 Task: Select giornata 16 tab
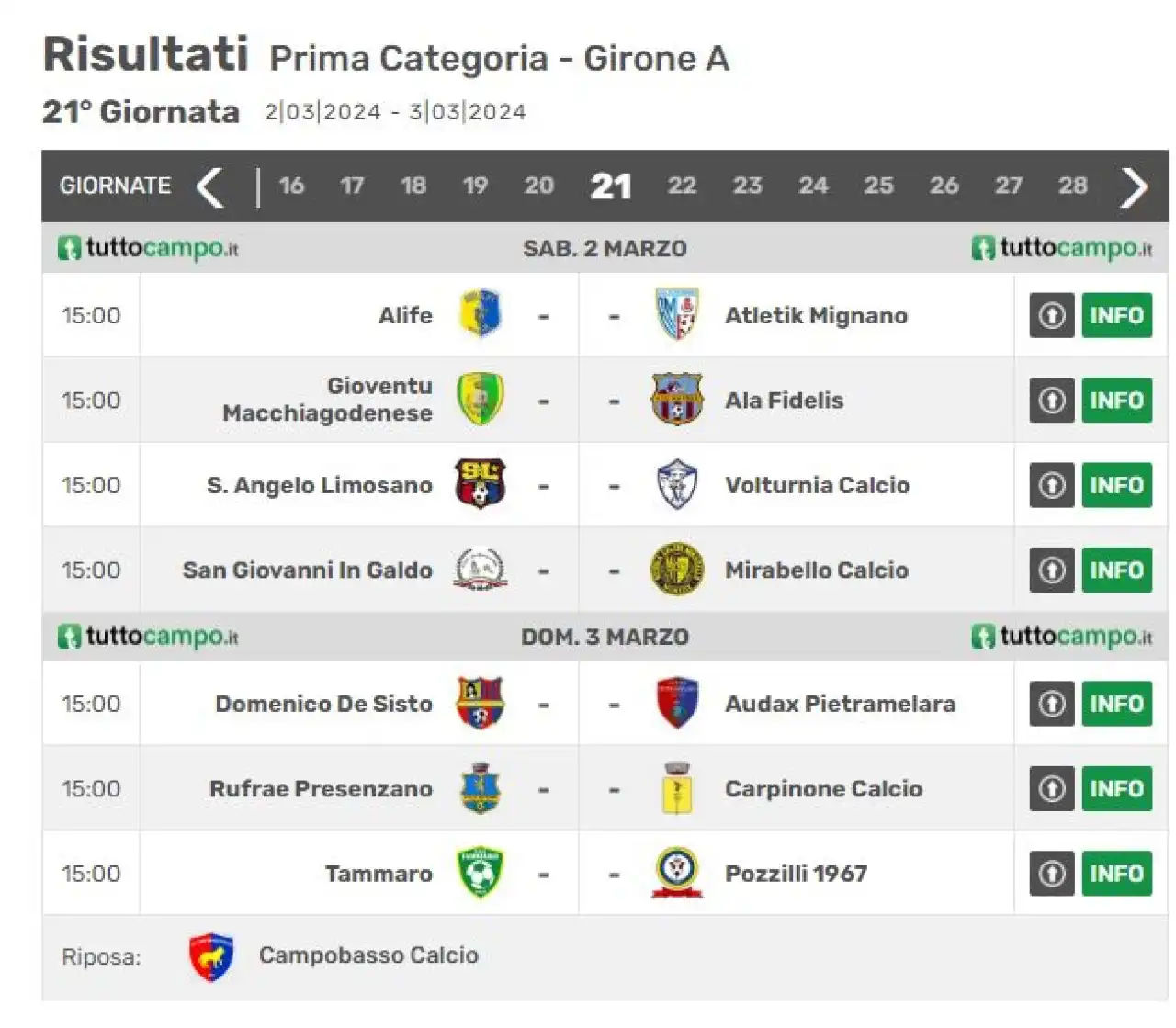pos(291,186)
